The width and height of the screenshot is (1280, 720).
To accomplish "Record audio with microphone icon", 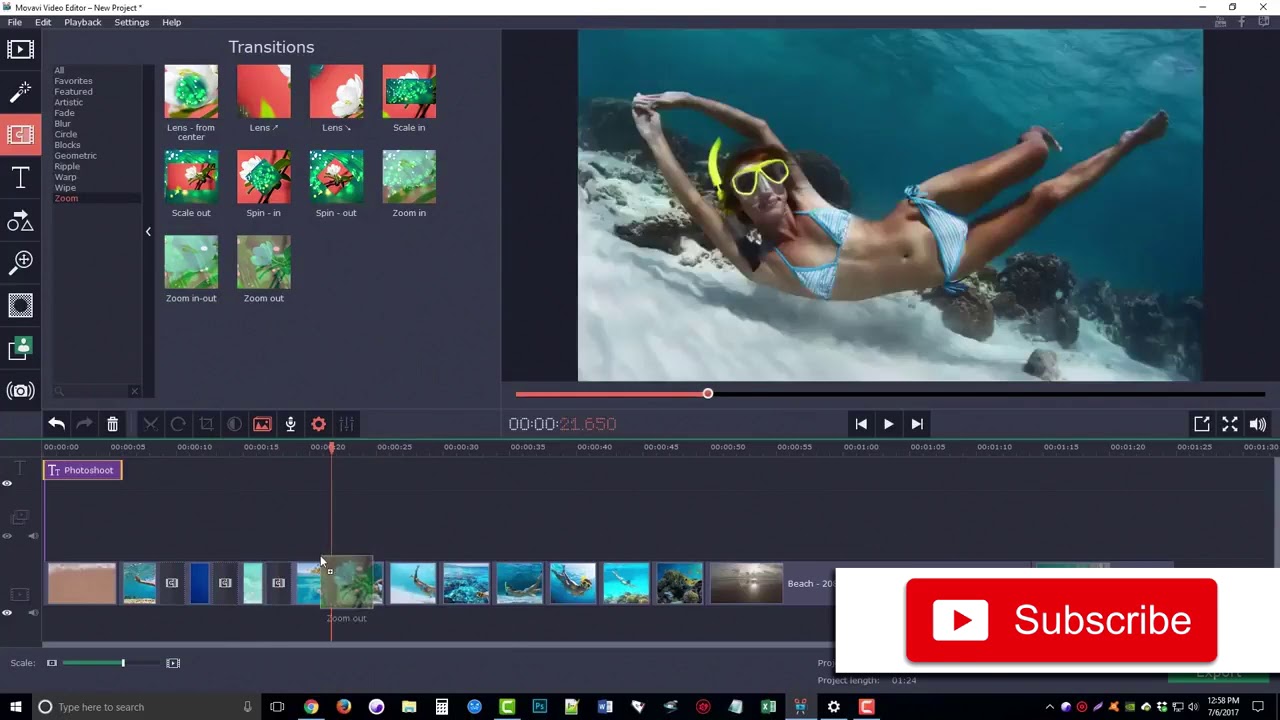I will pyautogui.click(x=290, y=424).
